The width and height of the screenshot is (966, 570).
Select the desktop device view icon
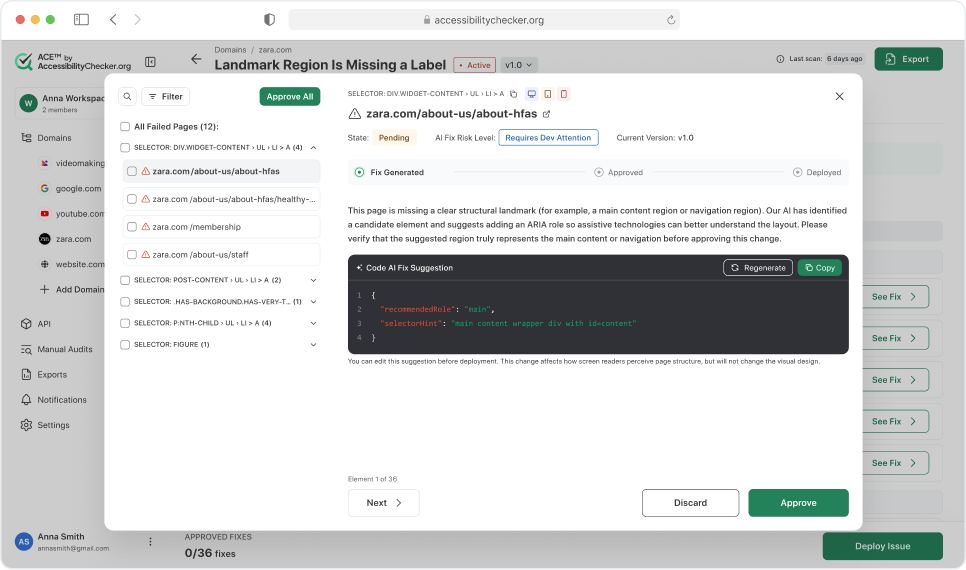pos(531,94)
